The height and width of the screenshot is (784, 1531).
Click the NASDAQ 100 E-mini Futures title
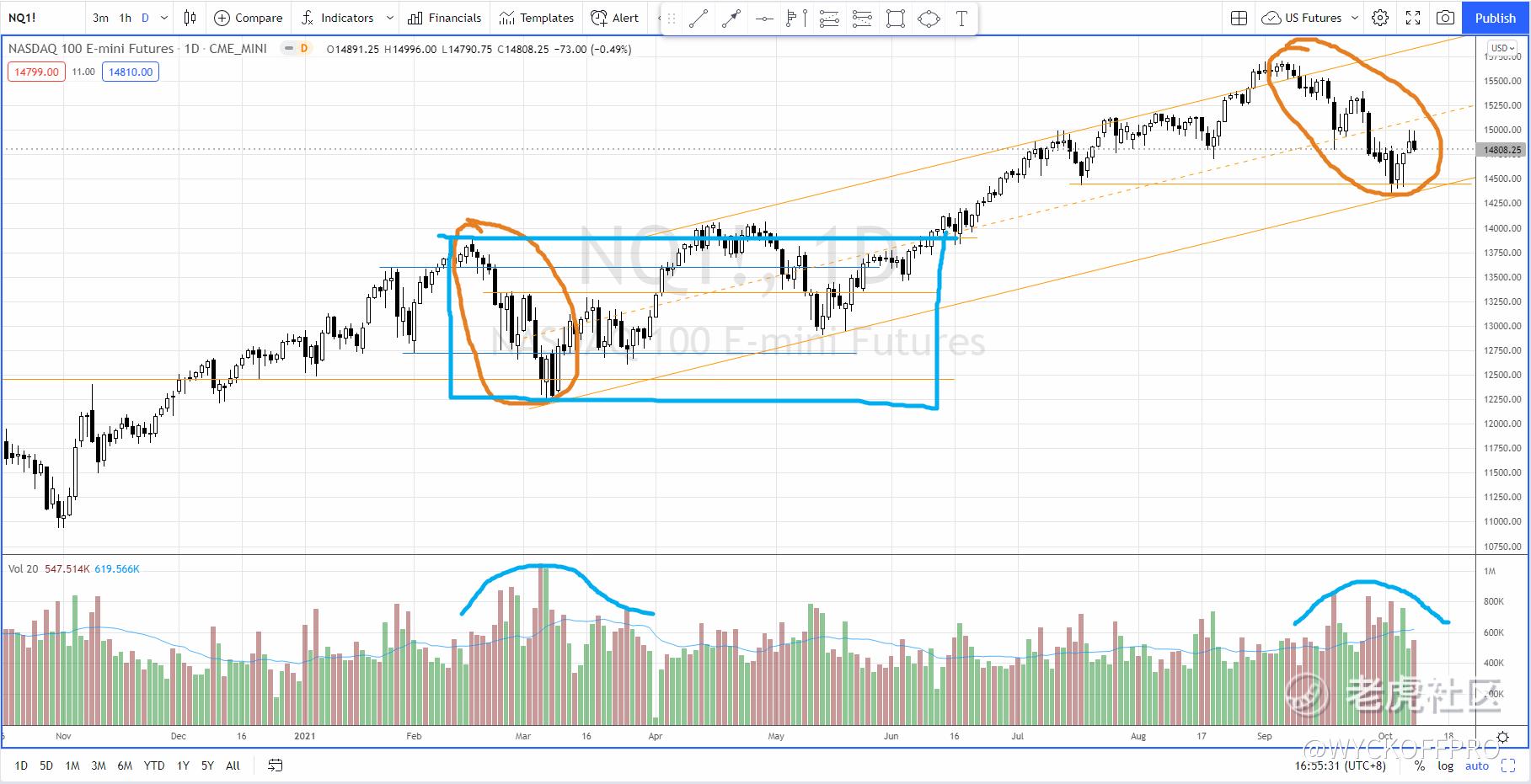(x=91, y=49)
